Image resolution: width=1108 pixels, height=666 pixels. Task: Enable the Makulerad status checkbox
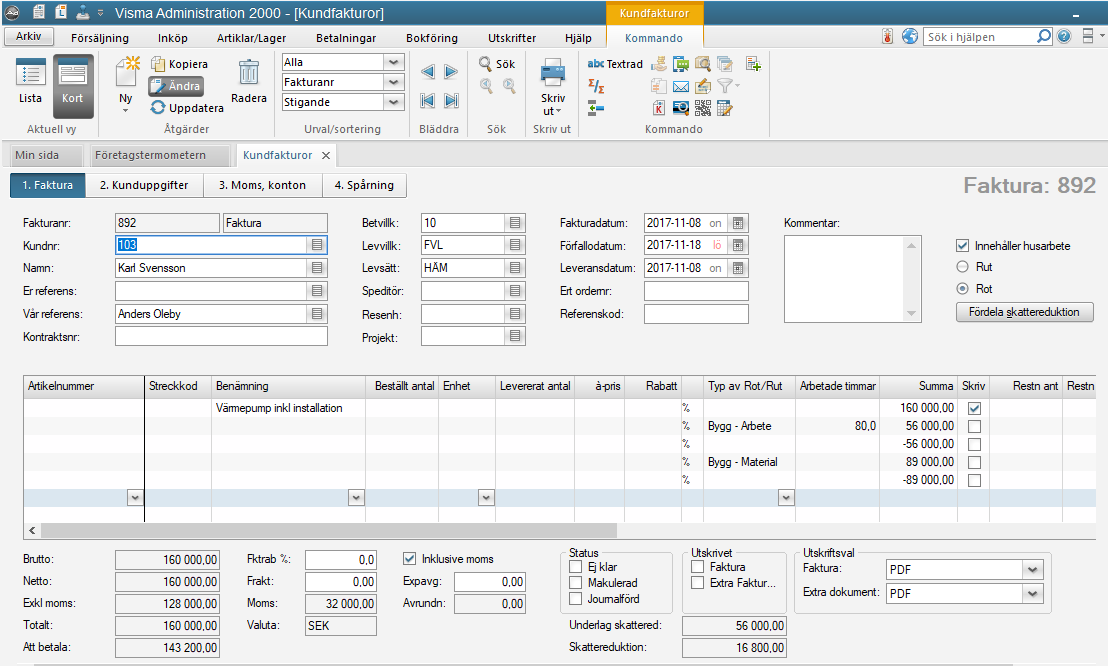(x=575, y=583)
